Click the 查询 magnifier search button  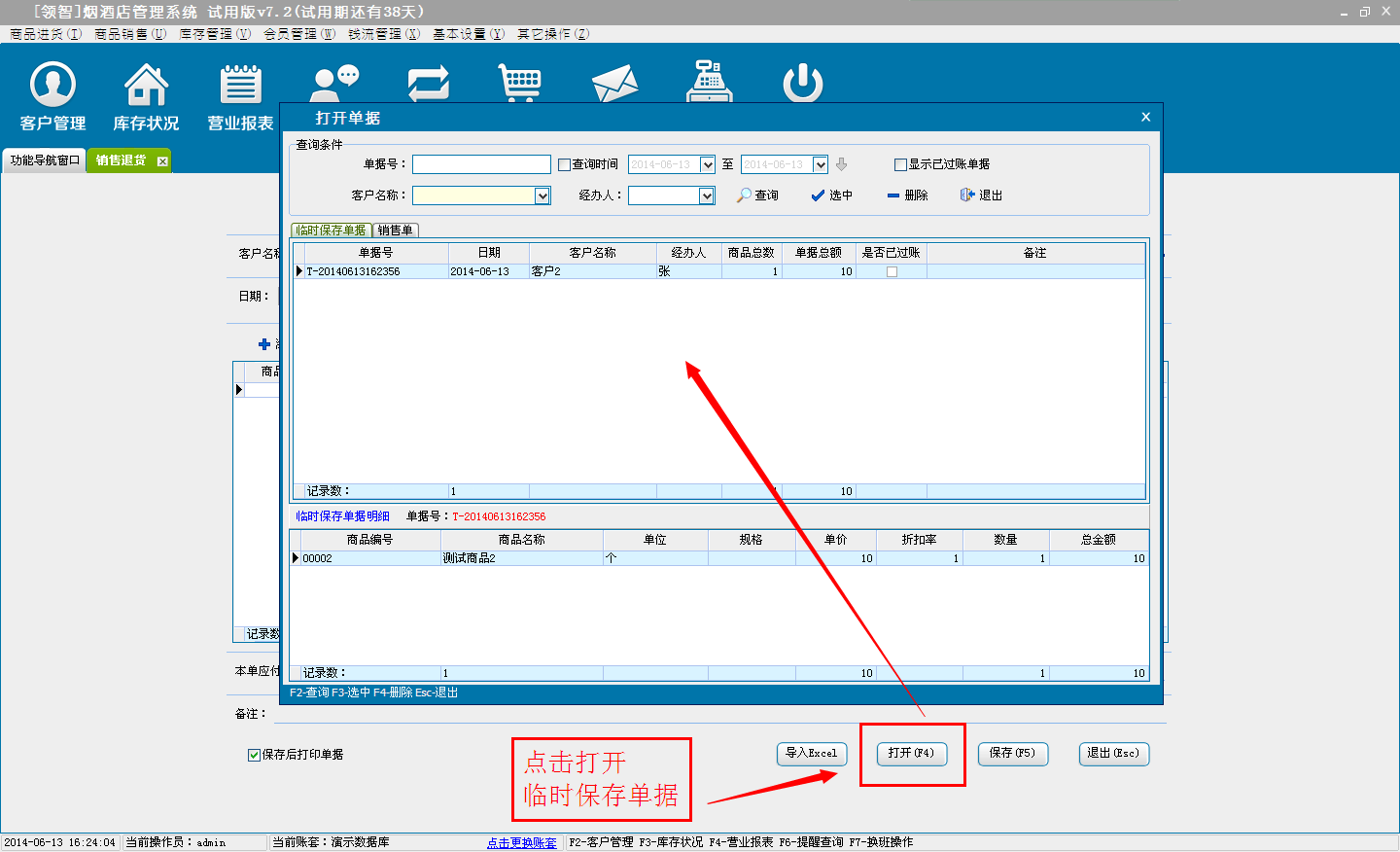[757, 195]
